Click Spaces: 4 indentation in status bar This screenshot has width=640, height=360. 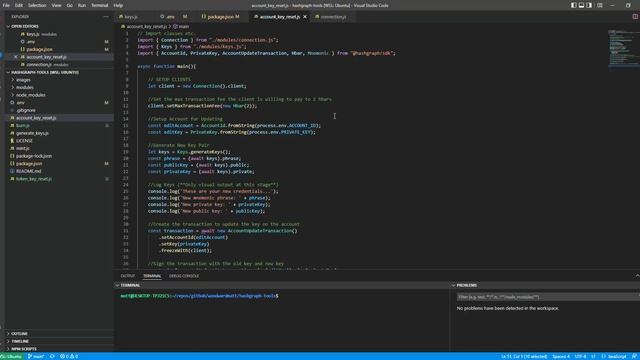(561, 356)
